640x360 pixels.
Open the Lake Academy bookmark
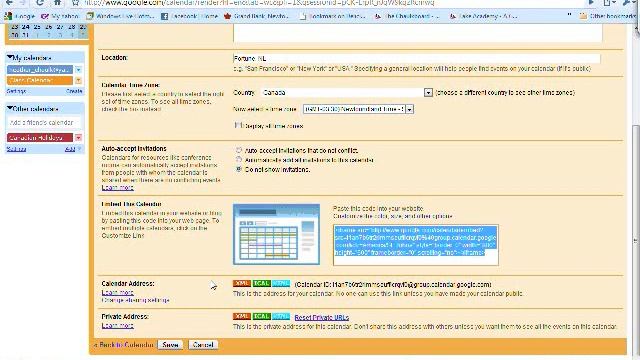484,16
